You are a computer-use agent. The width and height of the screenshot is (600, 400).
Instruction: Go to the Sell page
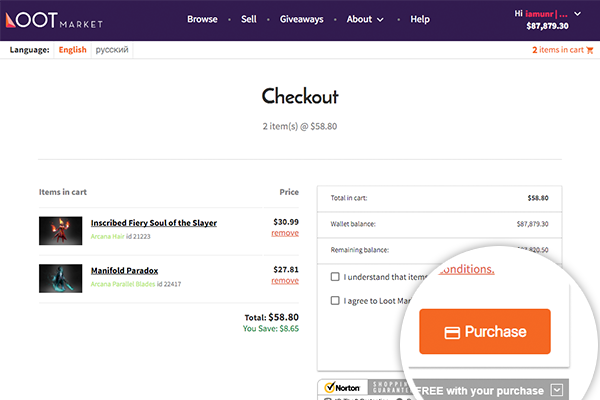[x=249, y=19]
